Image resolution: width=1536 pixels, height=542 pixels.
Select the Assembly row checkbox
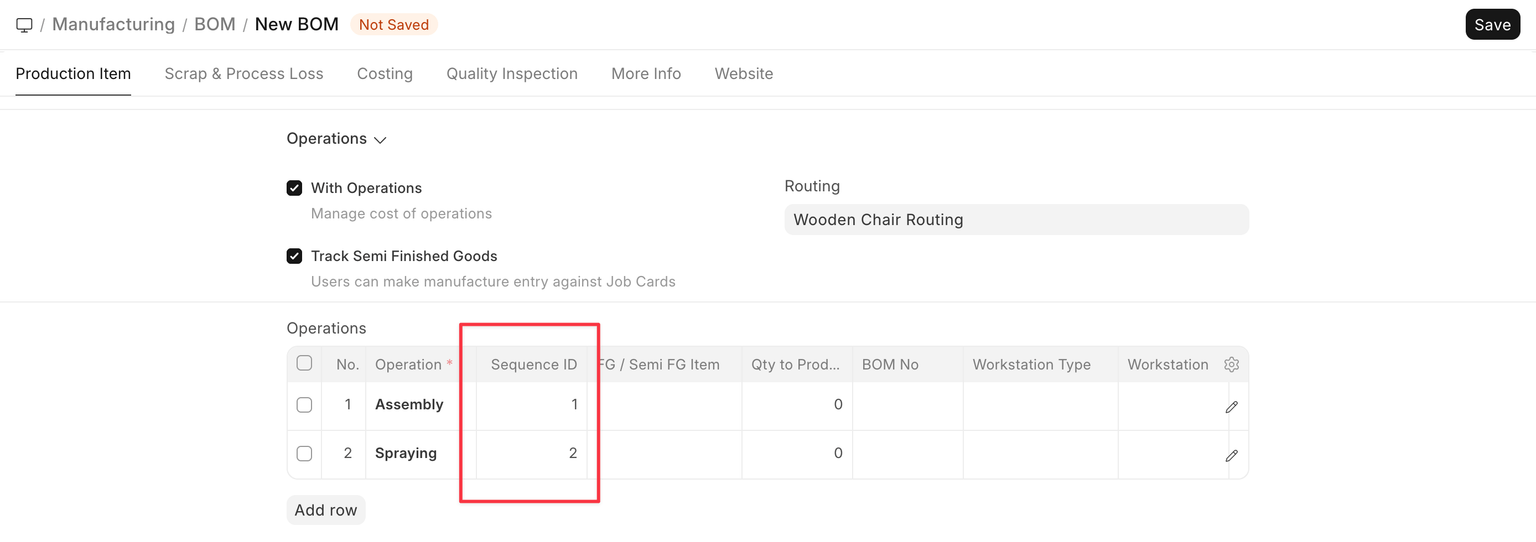(304, 405)
